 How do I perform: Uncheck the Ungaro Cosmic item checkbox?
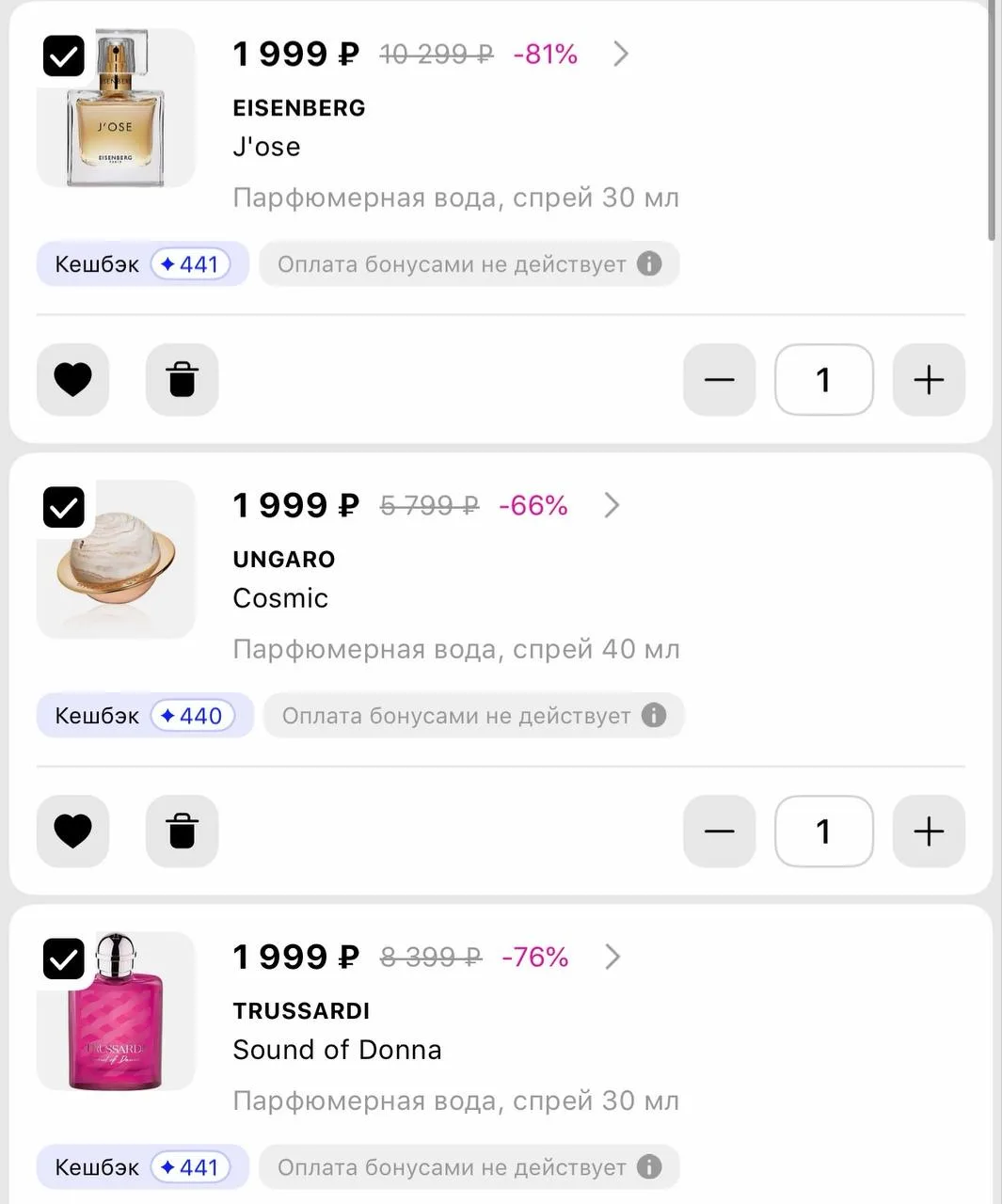tap(64, 508)
